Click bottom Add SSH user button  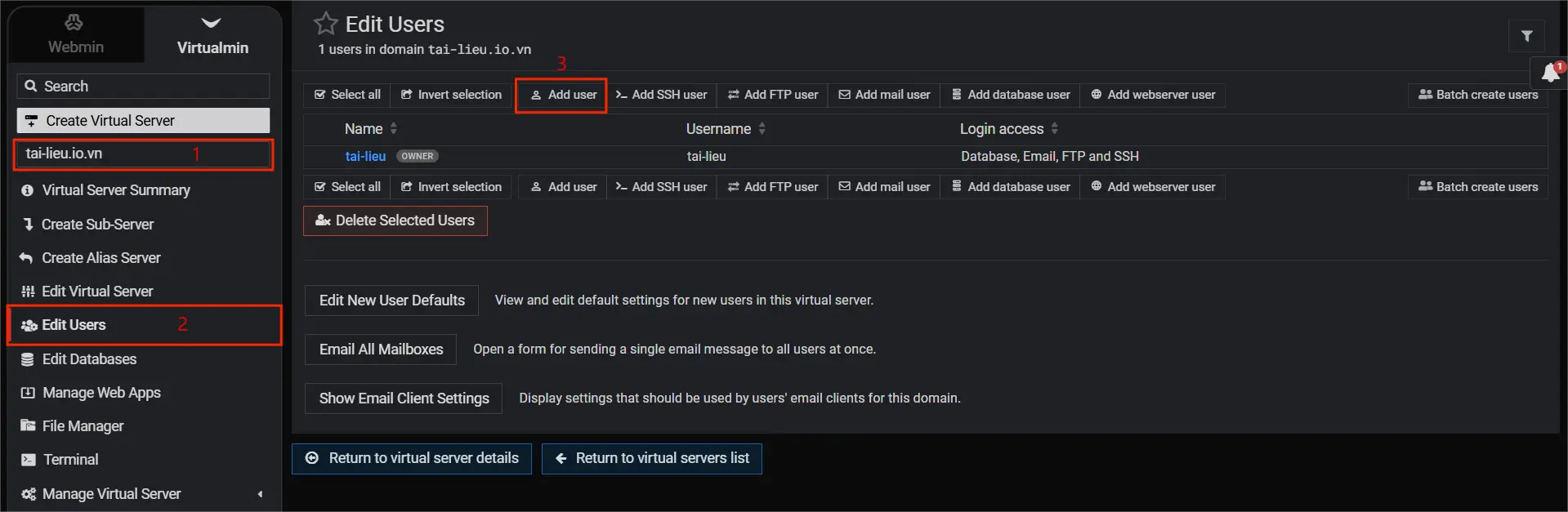coord(661,187)
